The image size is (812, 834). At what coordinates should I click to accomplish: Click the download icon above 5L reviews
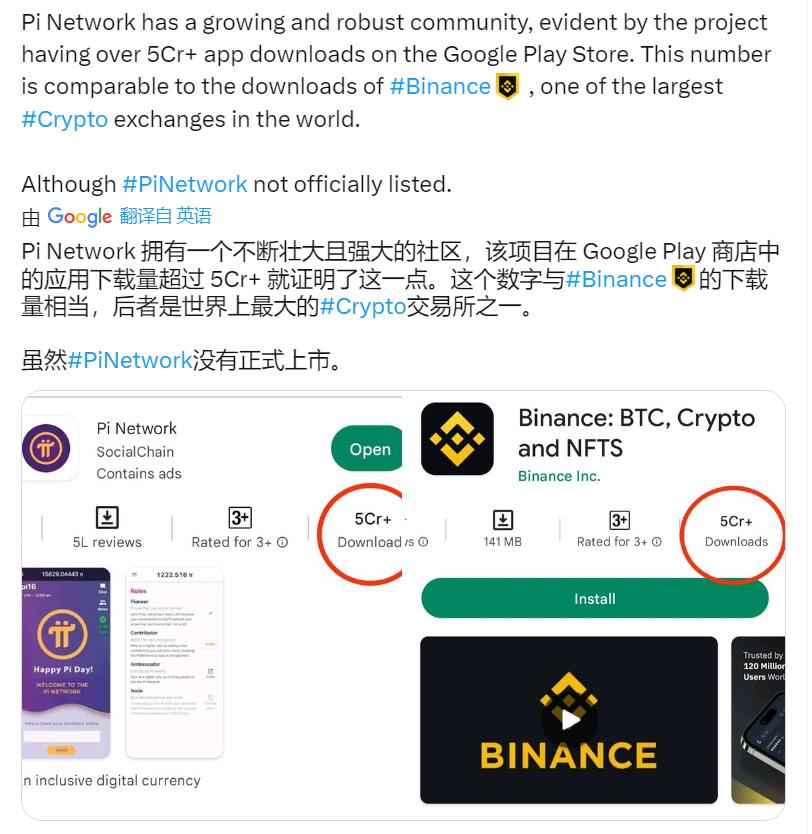pos(107,517)
